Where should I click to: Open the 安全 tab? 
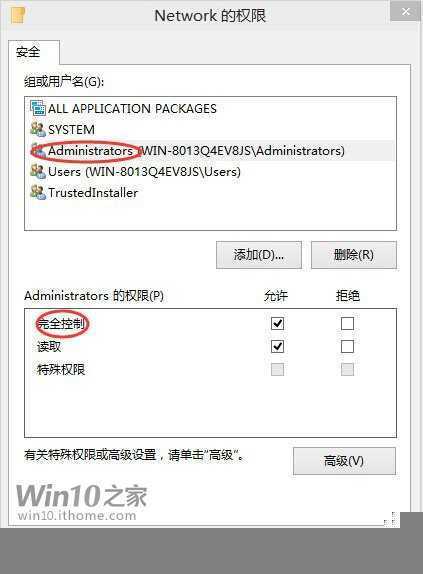28,52
